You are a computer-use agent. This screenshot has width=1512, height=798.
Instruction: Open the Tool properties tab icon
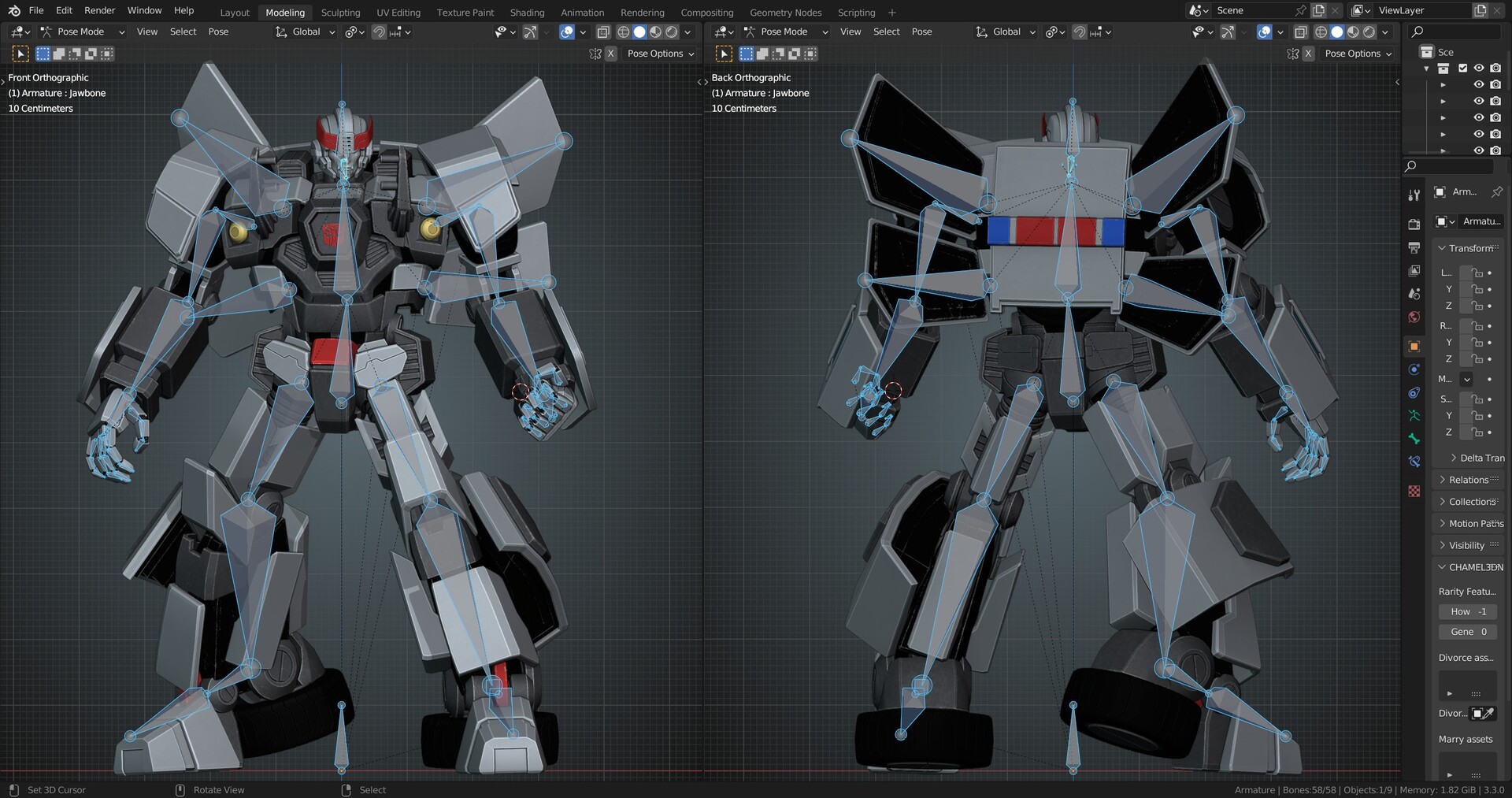[1414, 195]
